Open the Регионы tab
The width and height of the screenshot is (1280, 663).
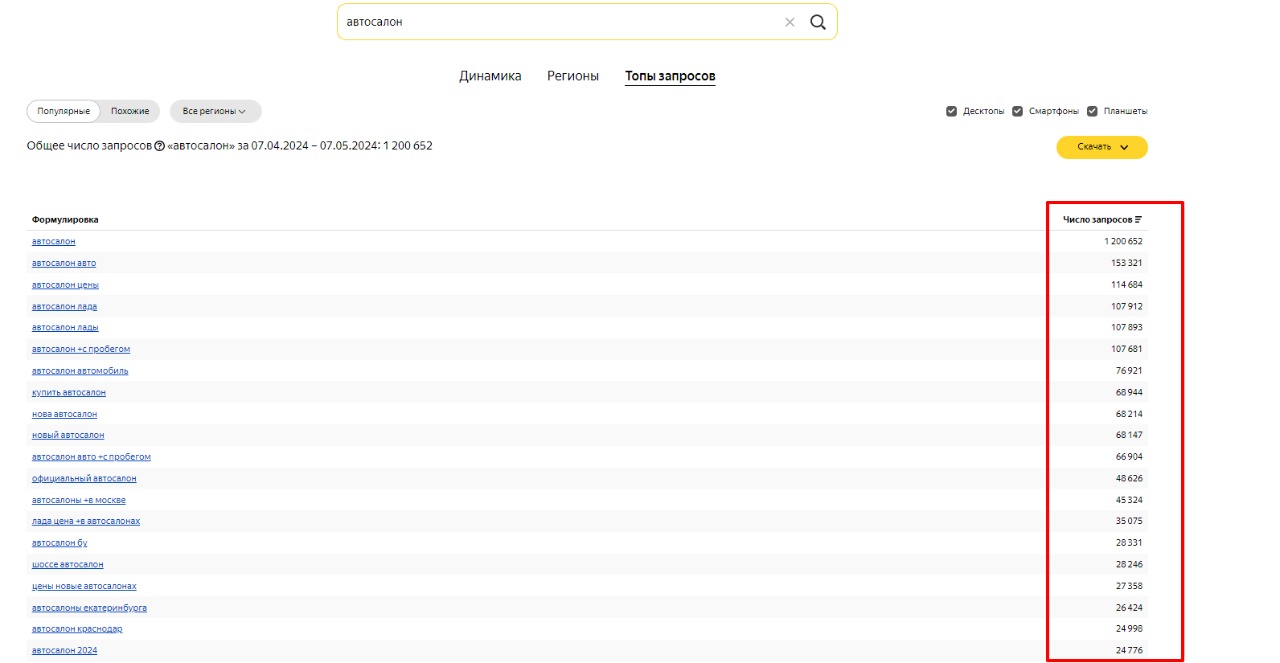tap(573, 76)
